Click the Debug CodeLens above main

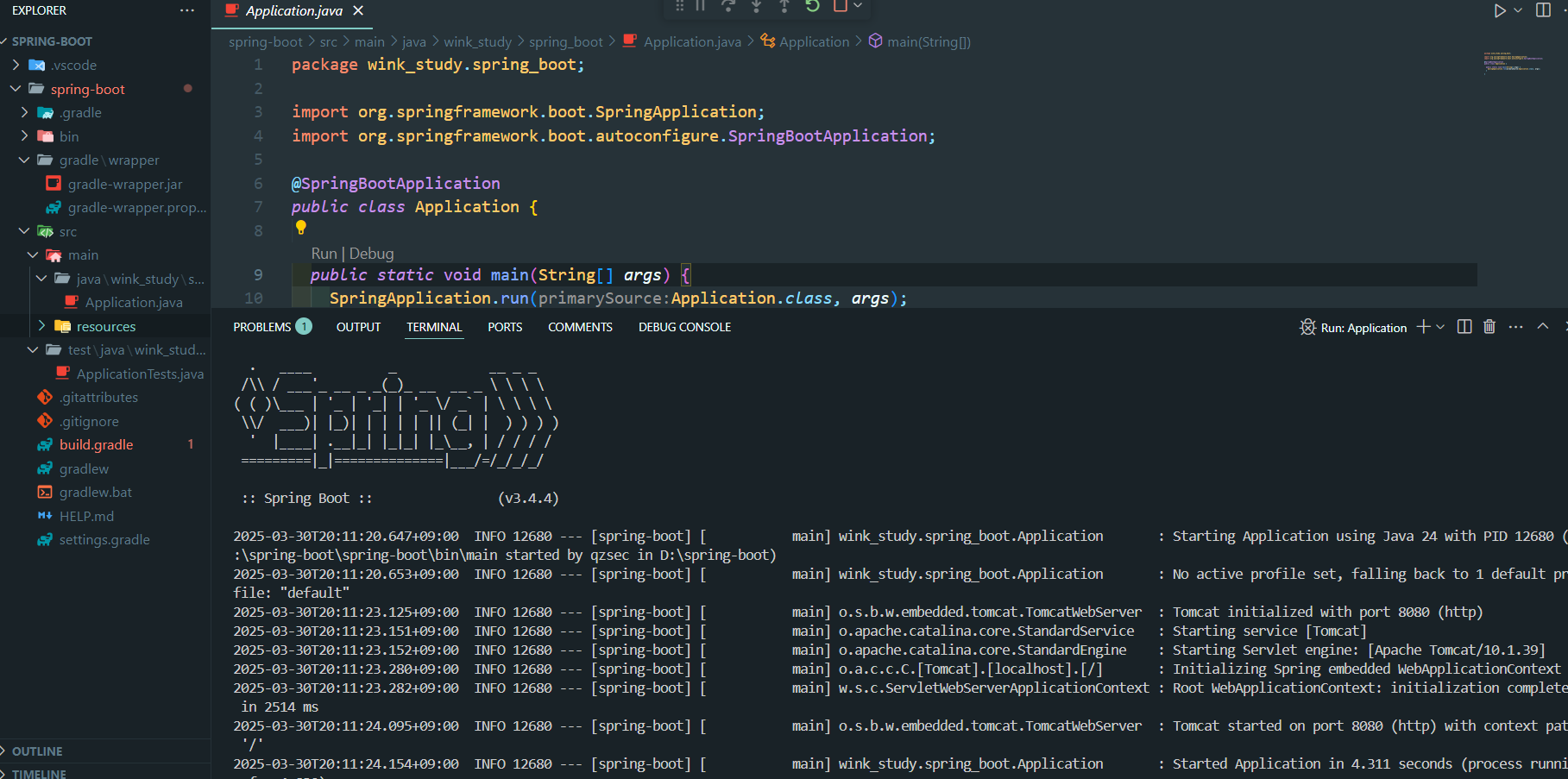(371, 254)
